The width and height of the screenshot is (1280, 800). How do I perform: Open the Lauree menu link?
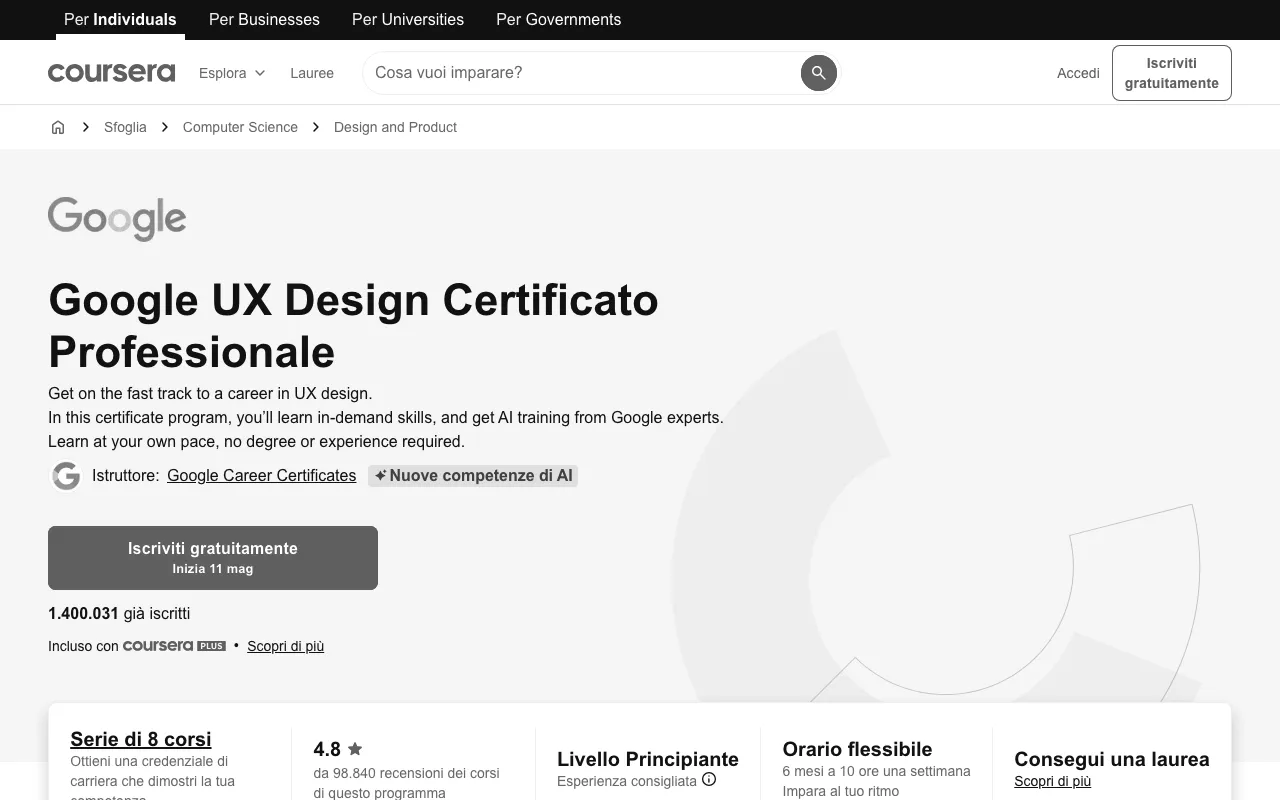pyautogui.click(x=312, y=73)
